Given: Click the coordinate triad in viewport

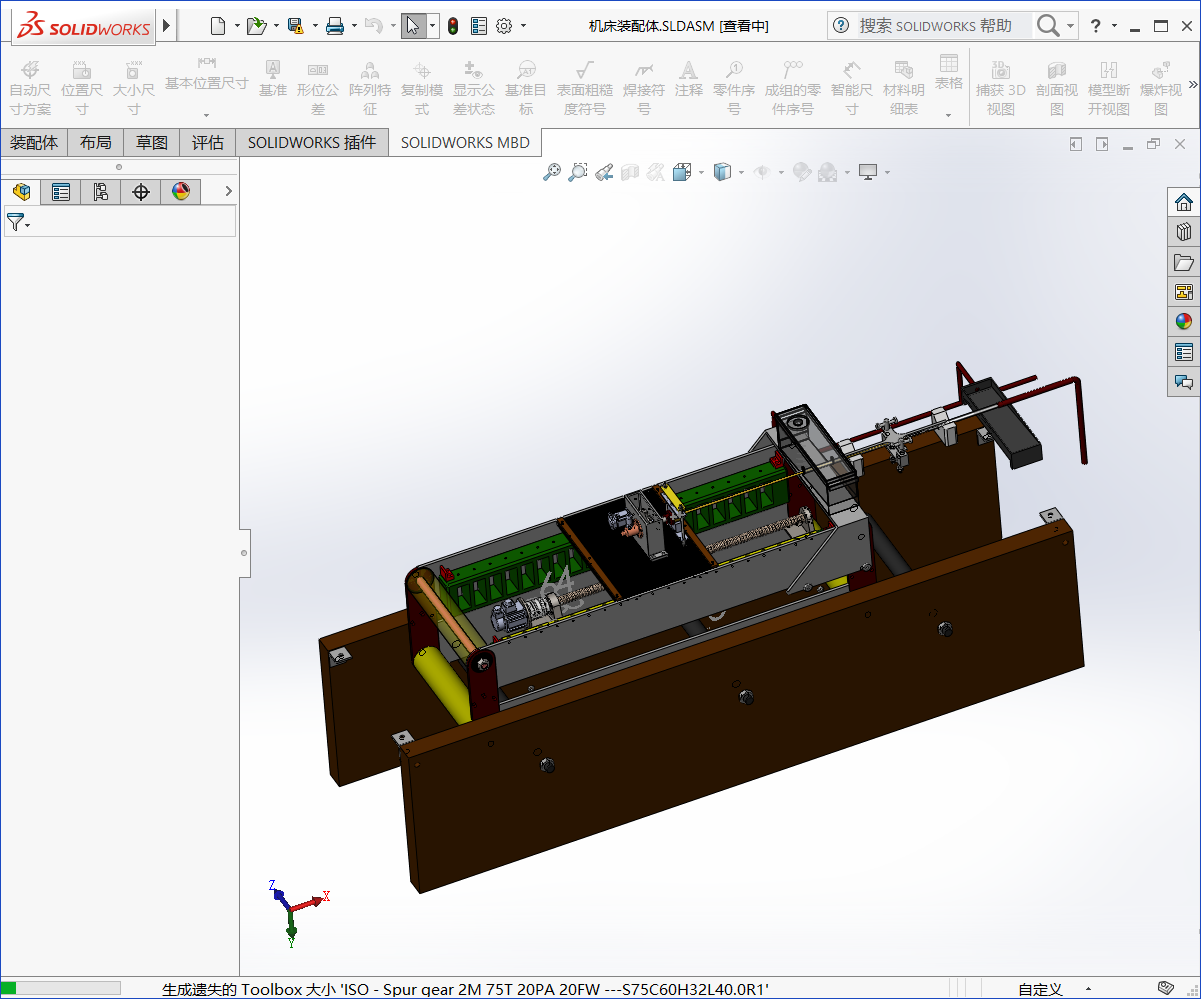Looking at the screenshot, I should pos(297,911).
